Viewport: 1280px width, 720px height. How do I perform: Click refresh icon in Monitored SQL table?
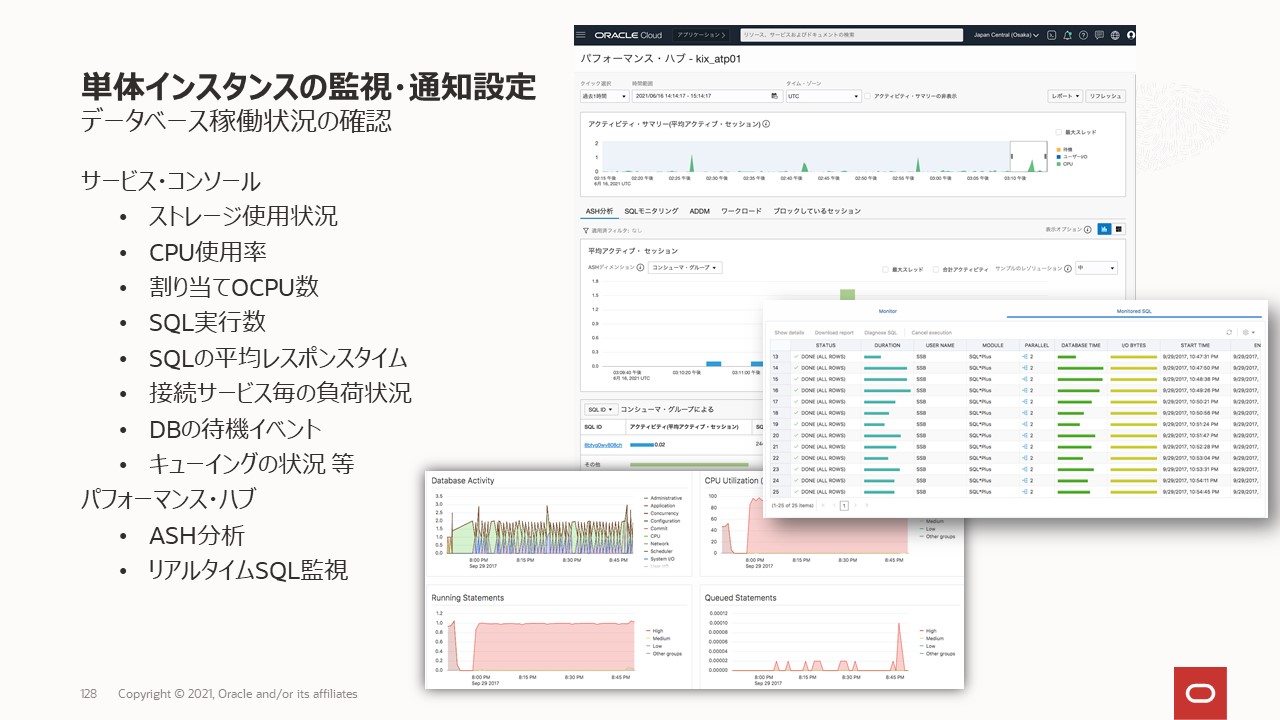tap(1229, 332)
